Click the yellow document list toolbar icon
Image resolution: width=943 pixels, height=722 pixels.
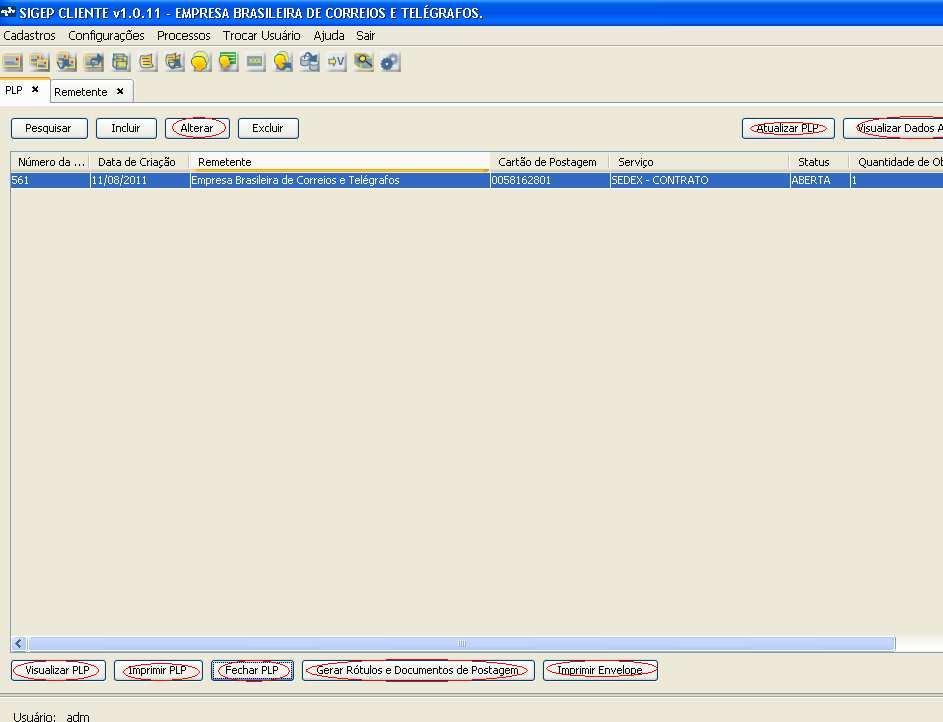click(x=147, y=61)
